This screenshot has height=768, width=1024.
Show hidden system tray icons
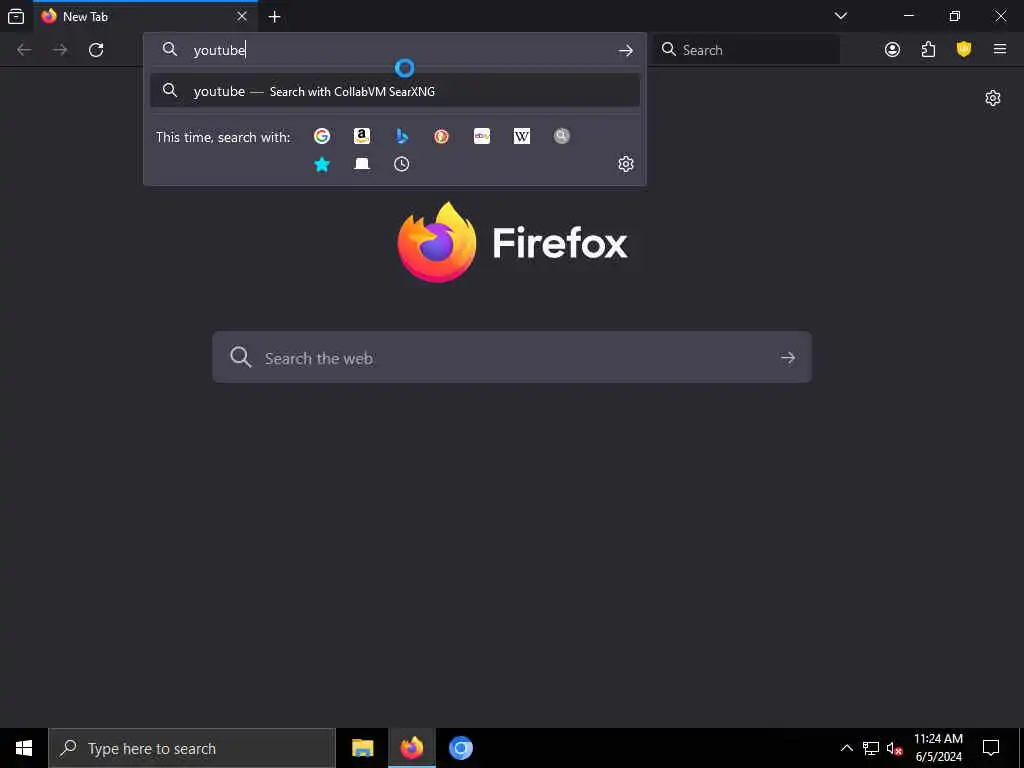click(846, 748)
